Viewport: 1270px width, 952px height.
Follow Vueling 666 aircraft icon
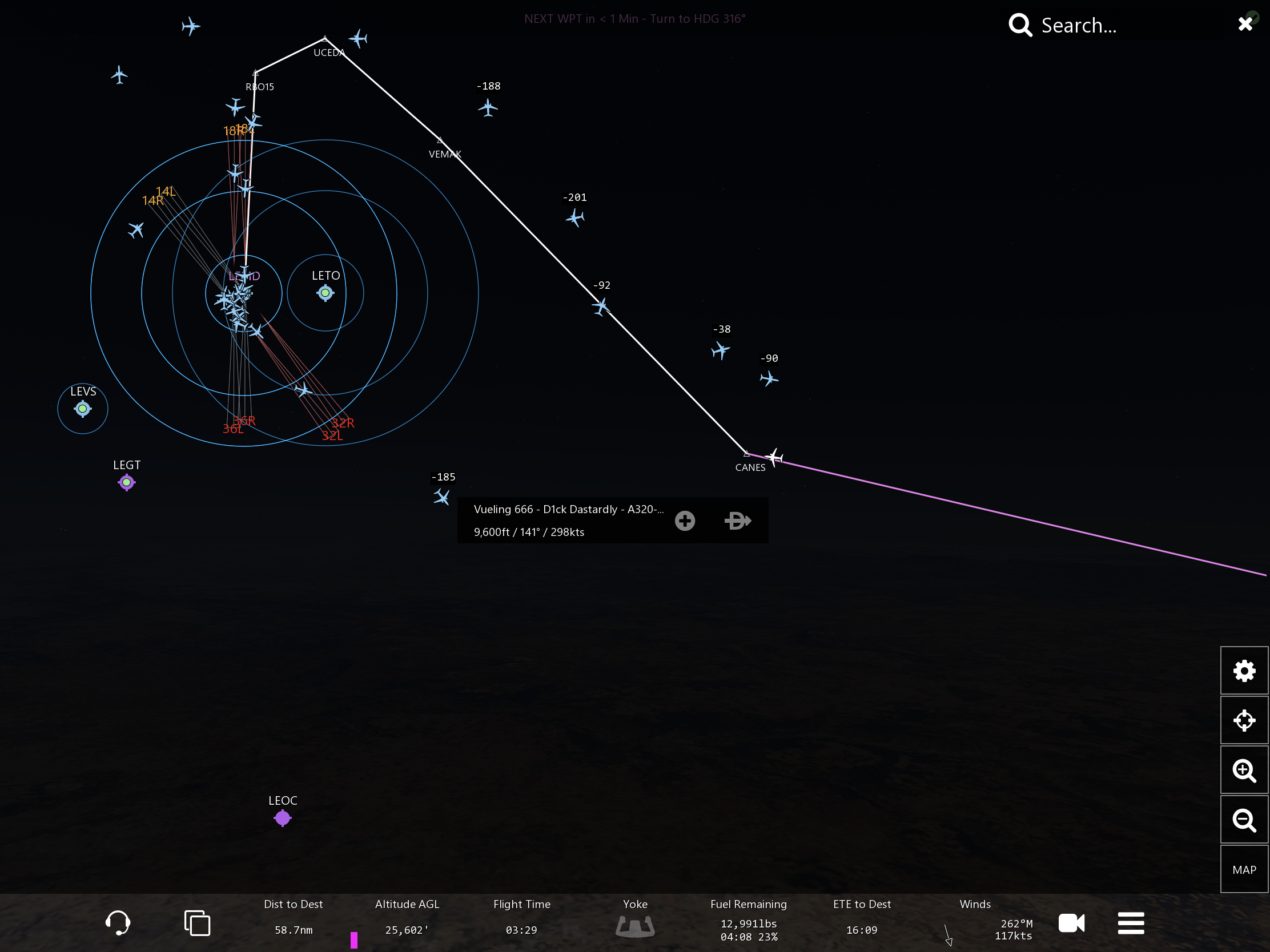737,521
